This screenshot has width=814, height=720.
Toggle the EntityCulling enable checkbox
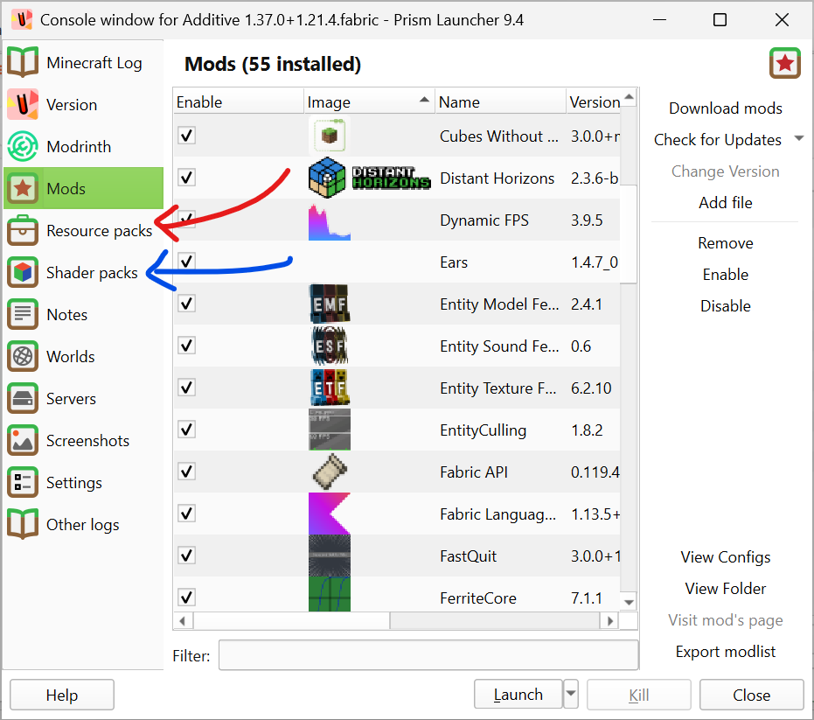tap(187, 430)
